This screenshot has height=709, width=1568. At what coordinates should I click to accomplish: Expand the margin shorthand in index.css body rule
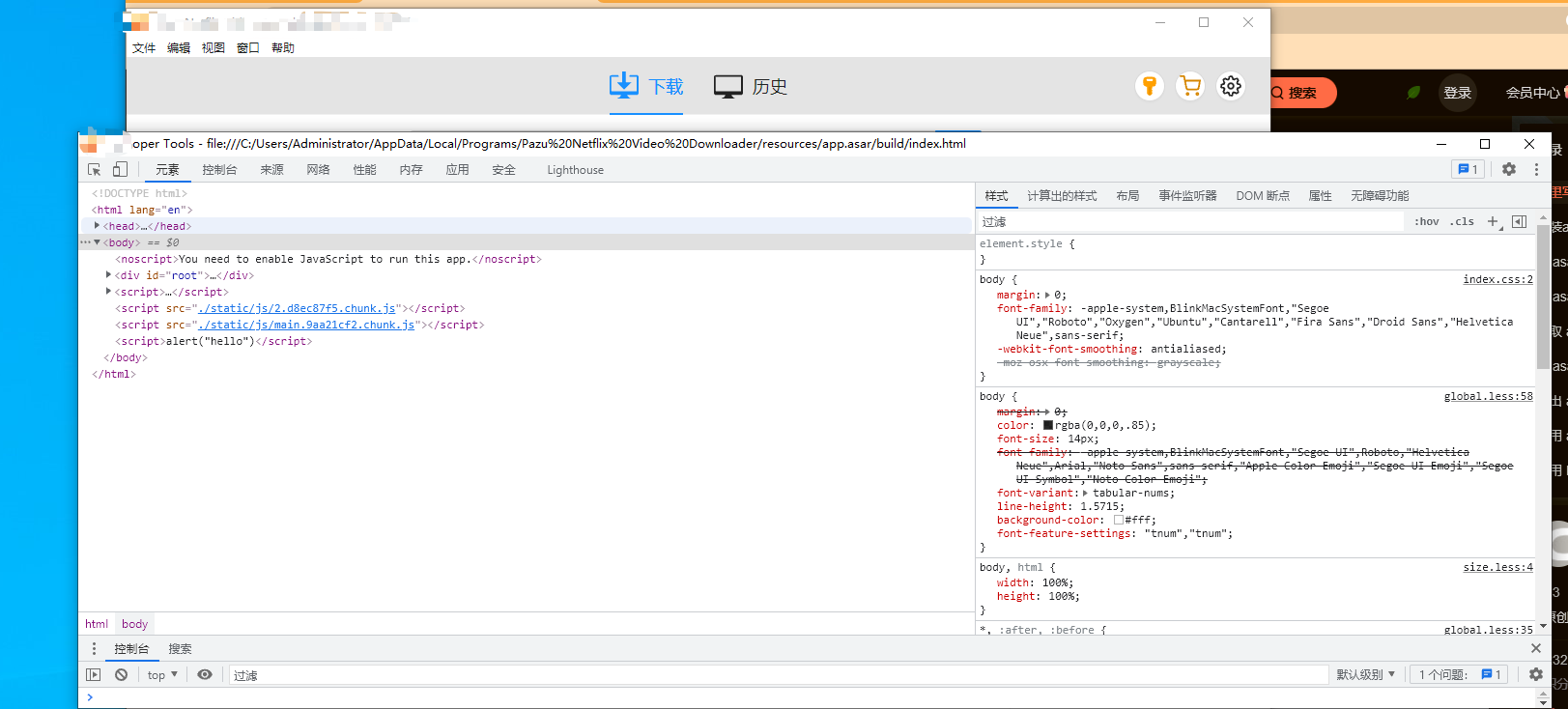pyautogui.click(x=1047, y=295)
